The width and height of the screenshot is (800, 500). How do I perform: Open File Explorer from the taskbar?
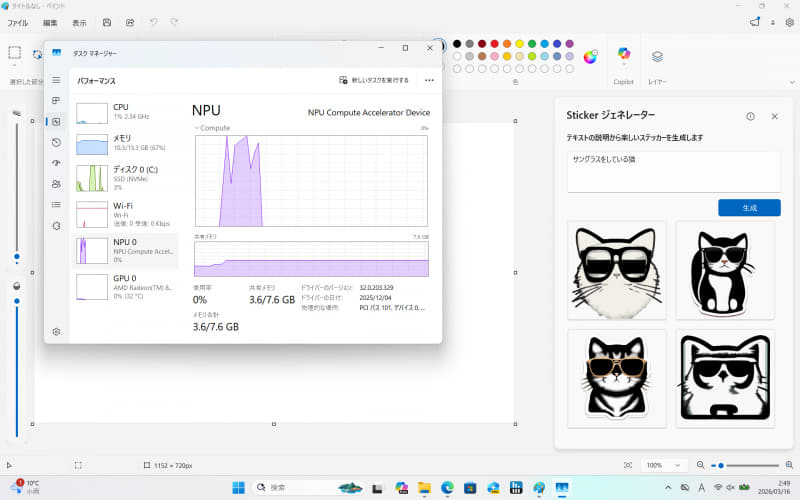tap(424, 488)
